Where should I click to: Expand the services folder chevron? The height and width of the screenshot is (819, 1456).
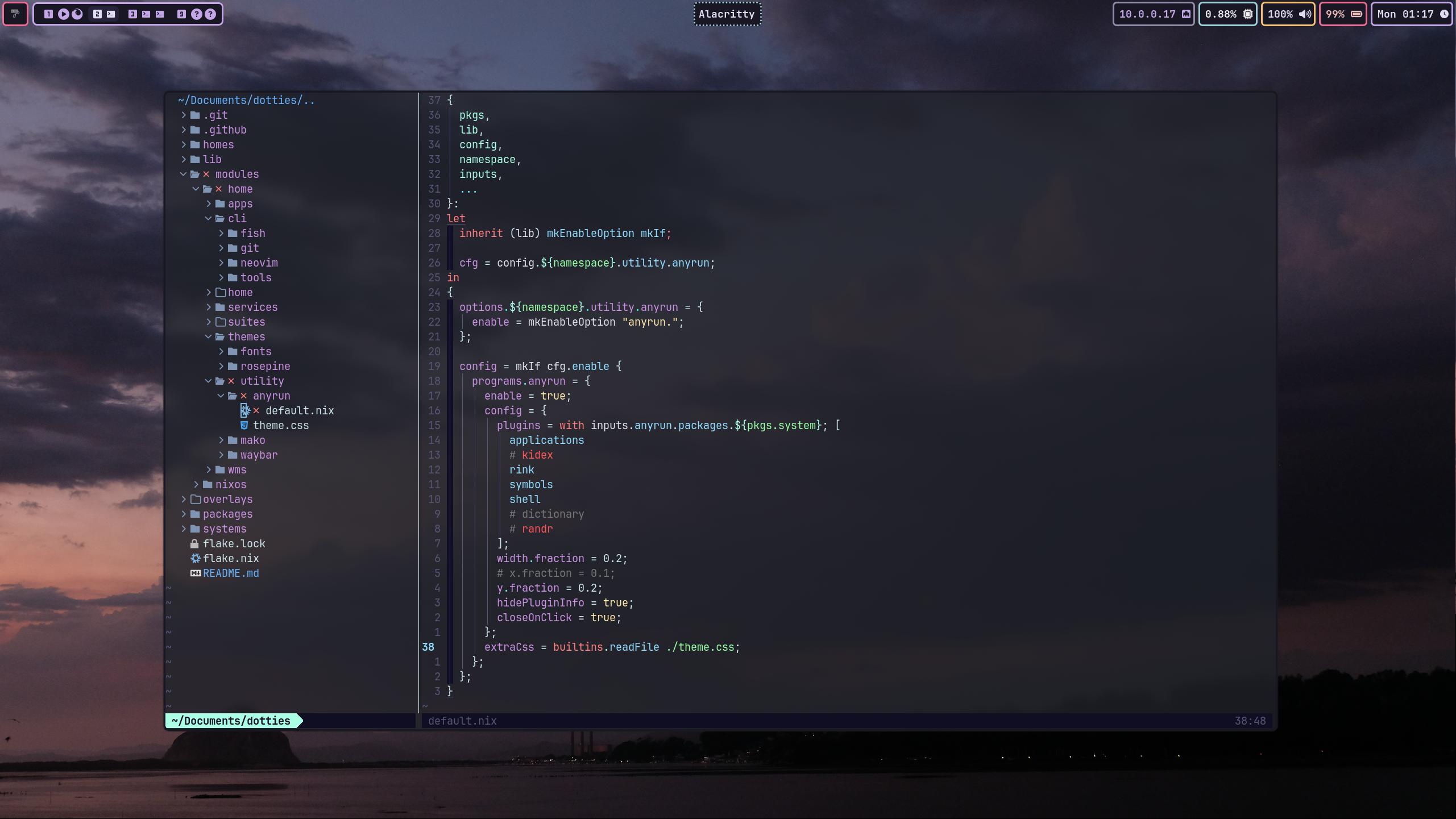point(208,307)
